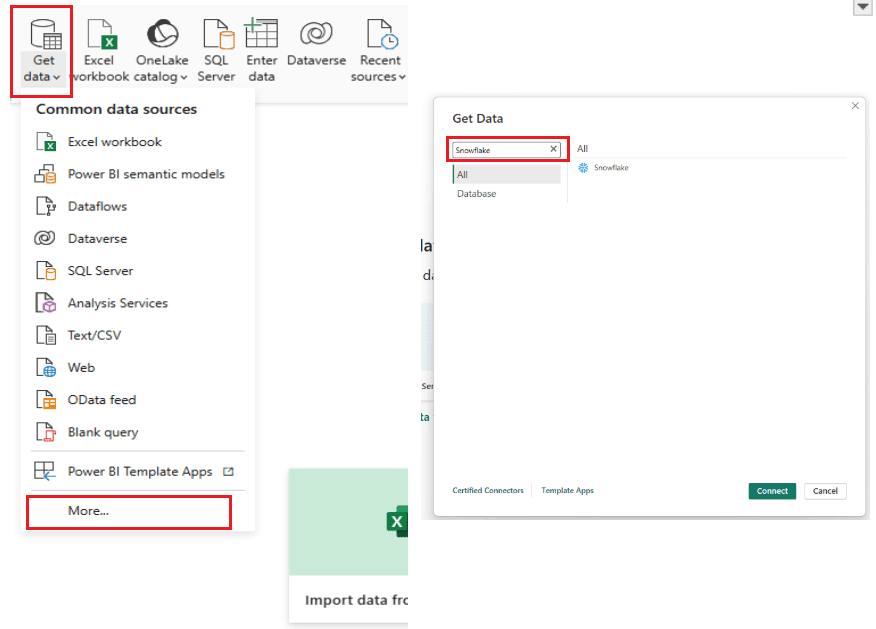Click the Get data database icon
This screenshot has width=876, height=629.
tap(45, 34)
